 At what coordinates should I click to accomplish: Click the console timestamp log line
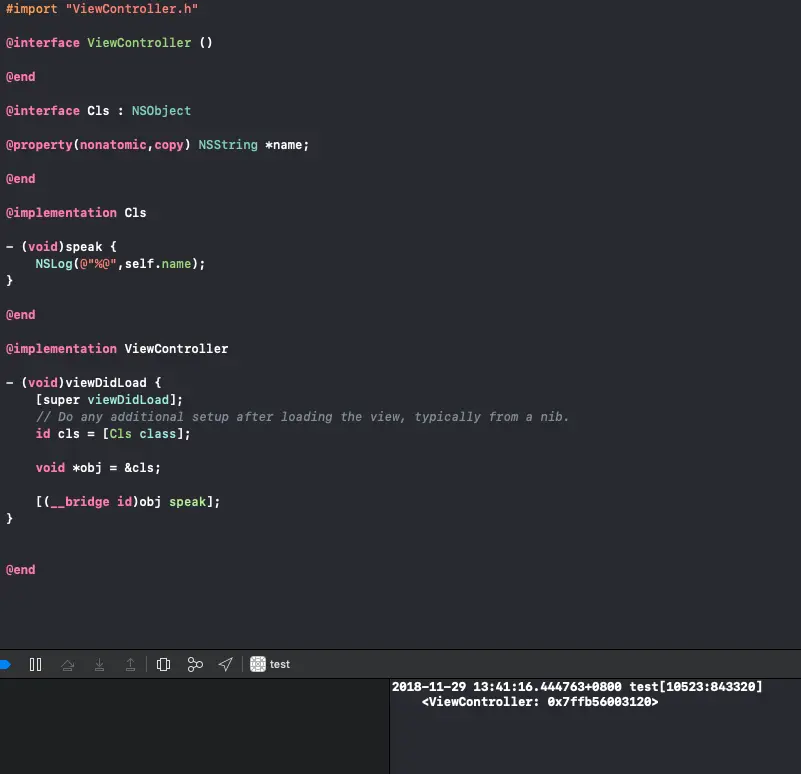(577, 687)
